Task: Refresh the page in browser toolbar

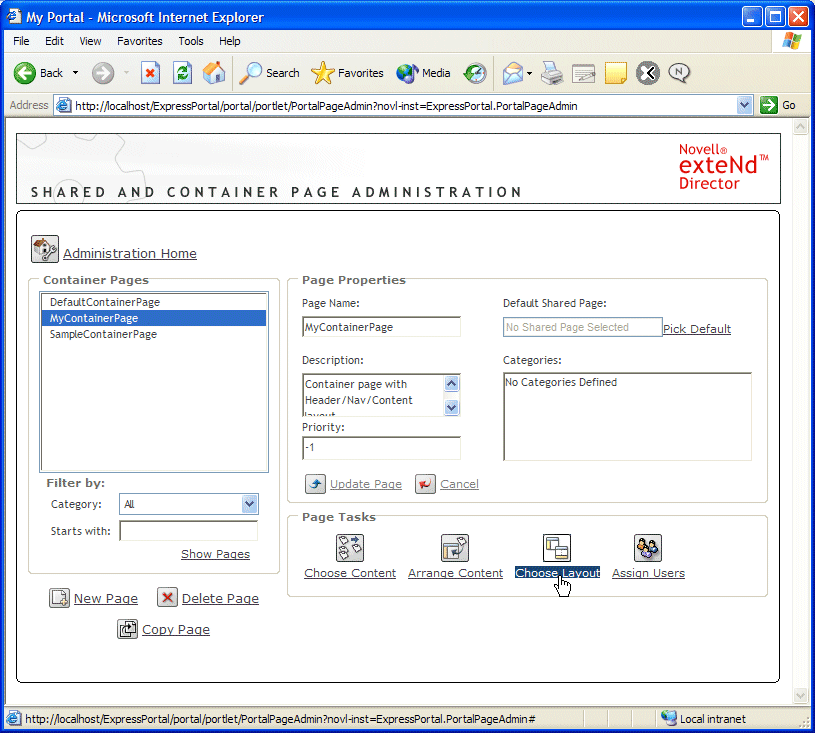Action: coord(182,73)
